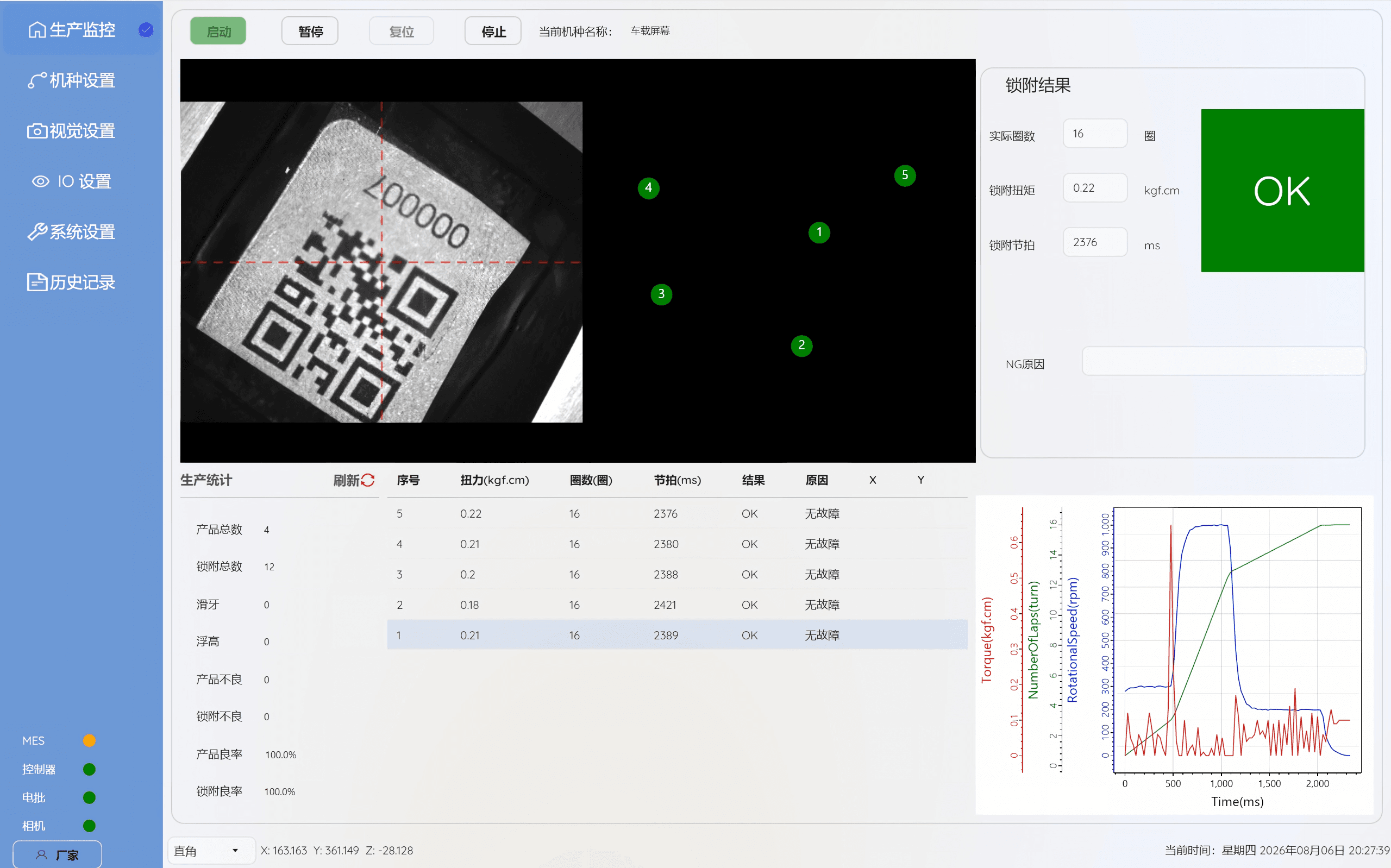
Task: Click the blue checkmark badge beside 生产监控
Action: click(146, 29)
